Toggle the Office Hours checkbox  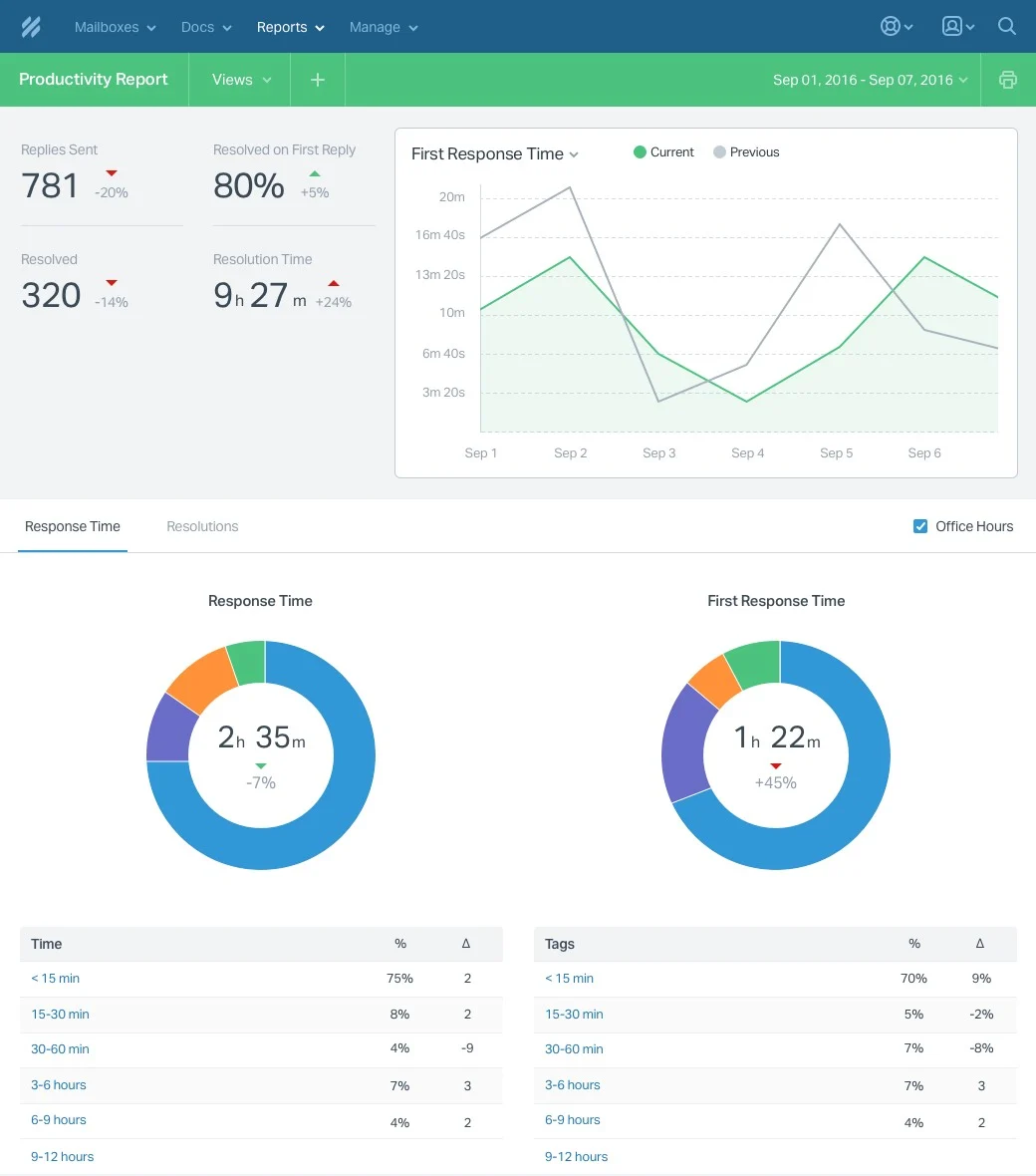(x=920, y=526)
